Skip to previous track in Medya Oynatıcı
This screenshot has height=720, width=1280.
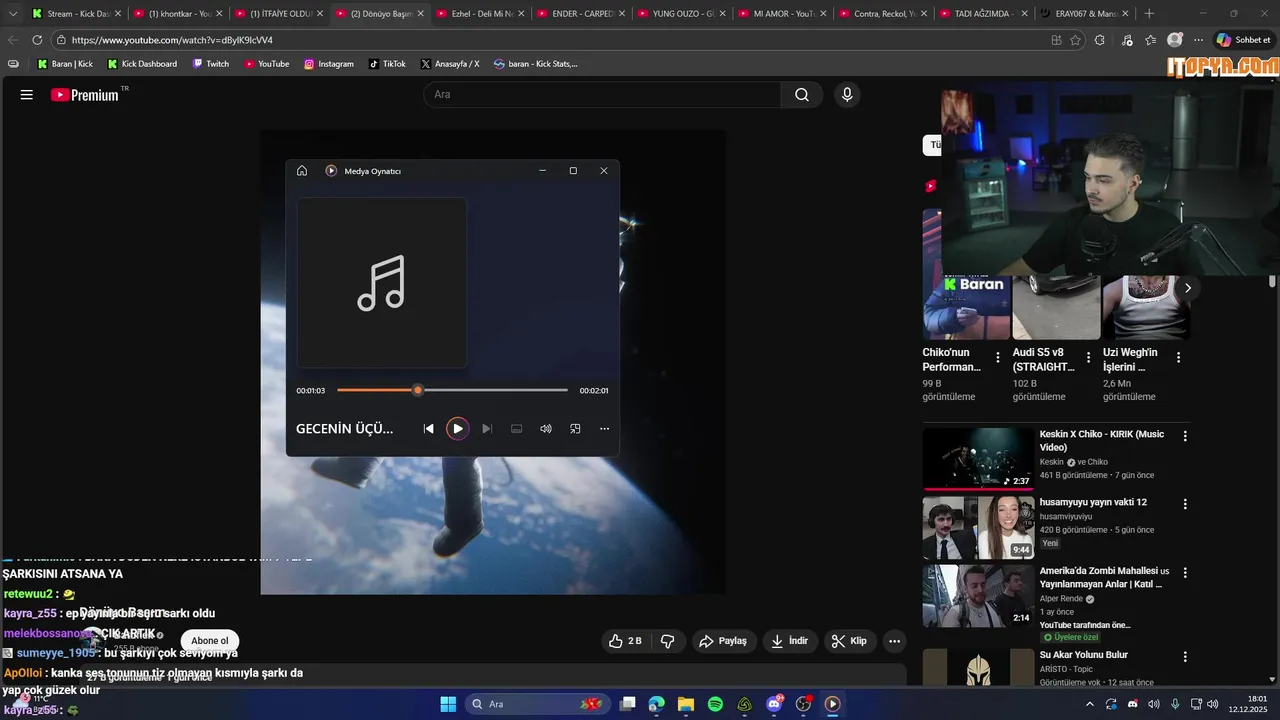(428, 429)
